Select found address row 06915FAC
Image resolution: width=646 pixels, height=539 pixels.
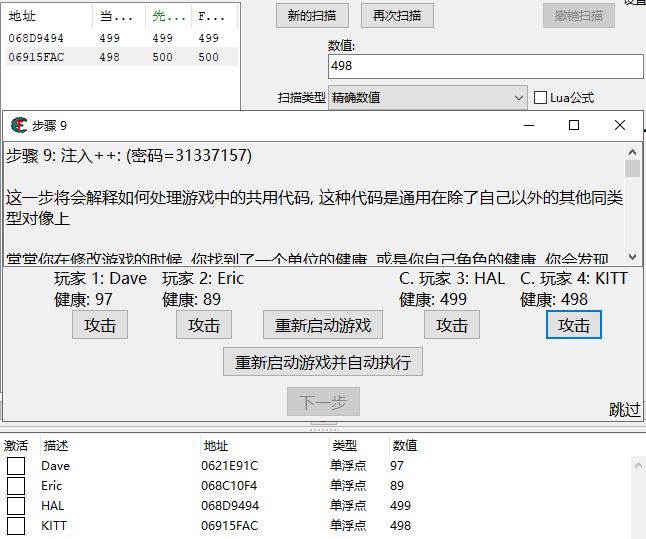point(122,57)
